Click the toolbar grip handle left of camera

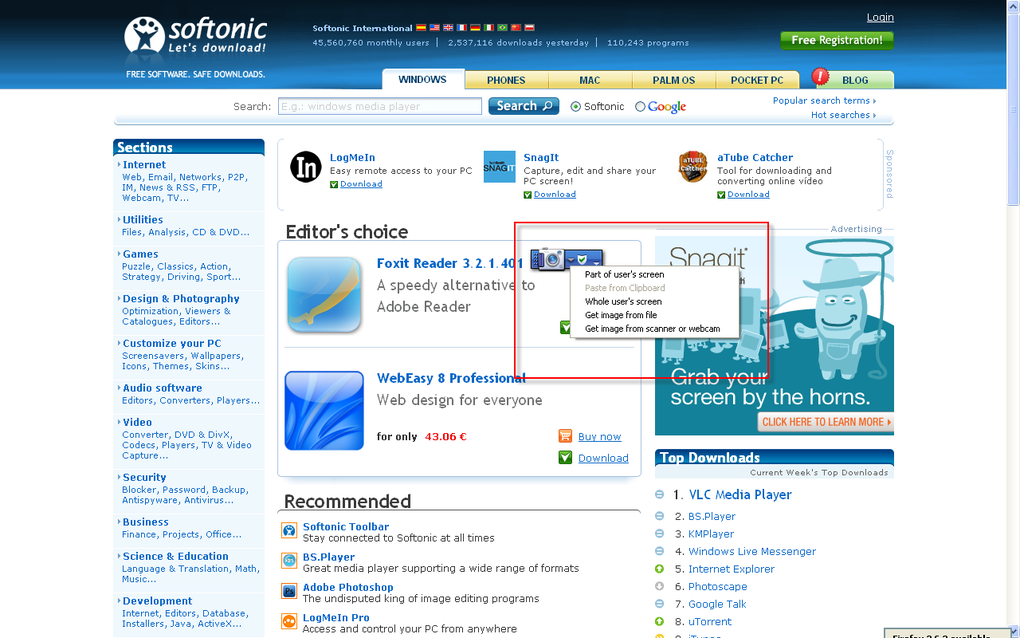(535, 260)
